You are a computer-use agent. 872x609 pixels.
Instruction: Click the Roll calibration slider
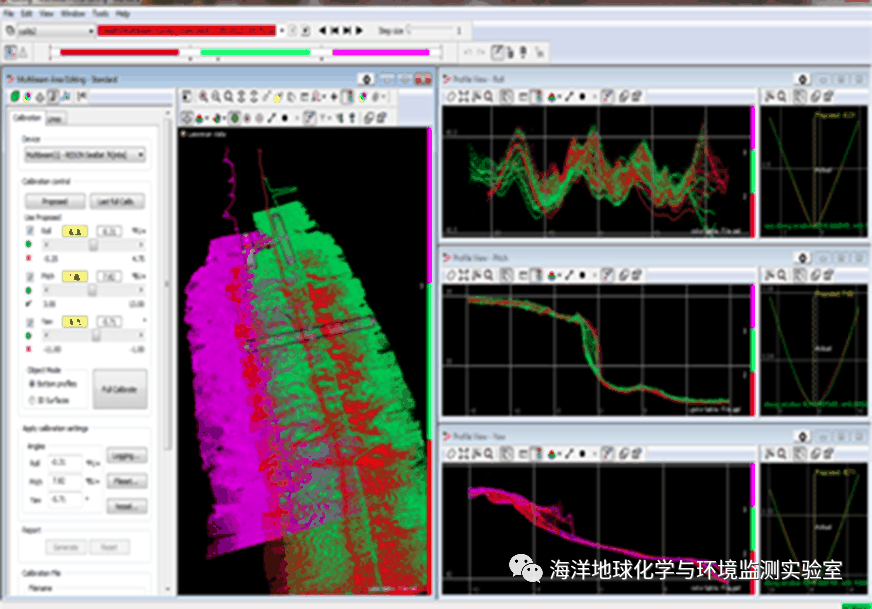point(92,243)
